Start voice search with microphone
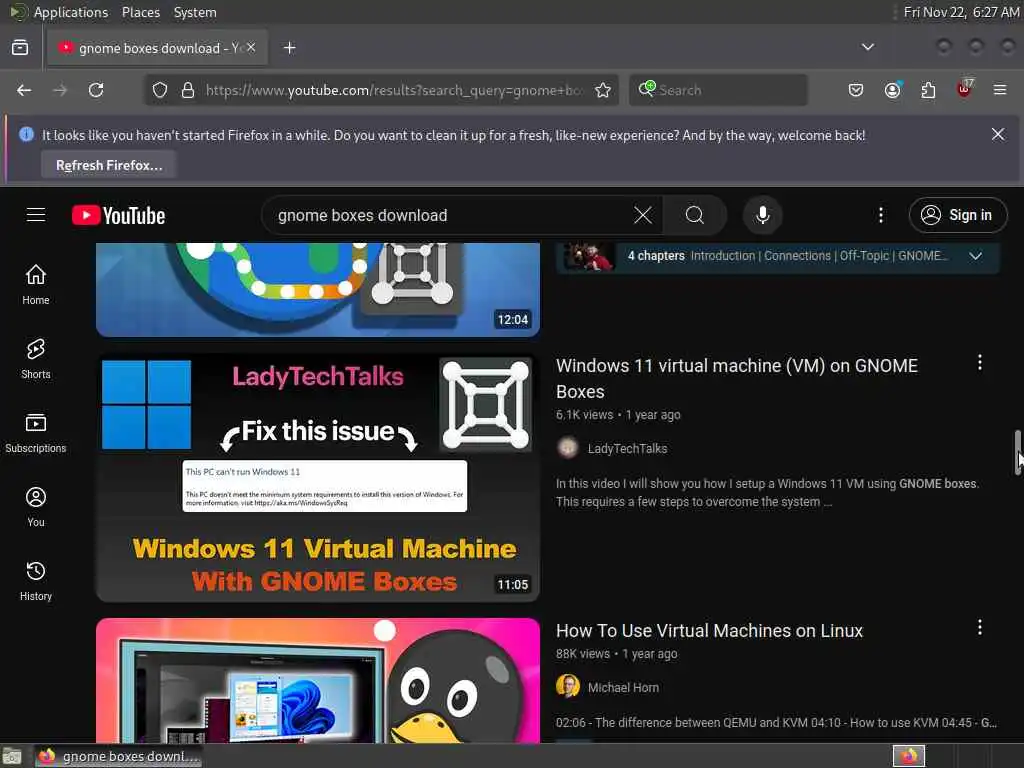This screenshot has width=1024, height=768. [762, 216]
